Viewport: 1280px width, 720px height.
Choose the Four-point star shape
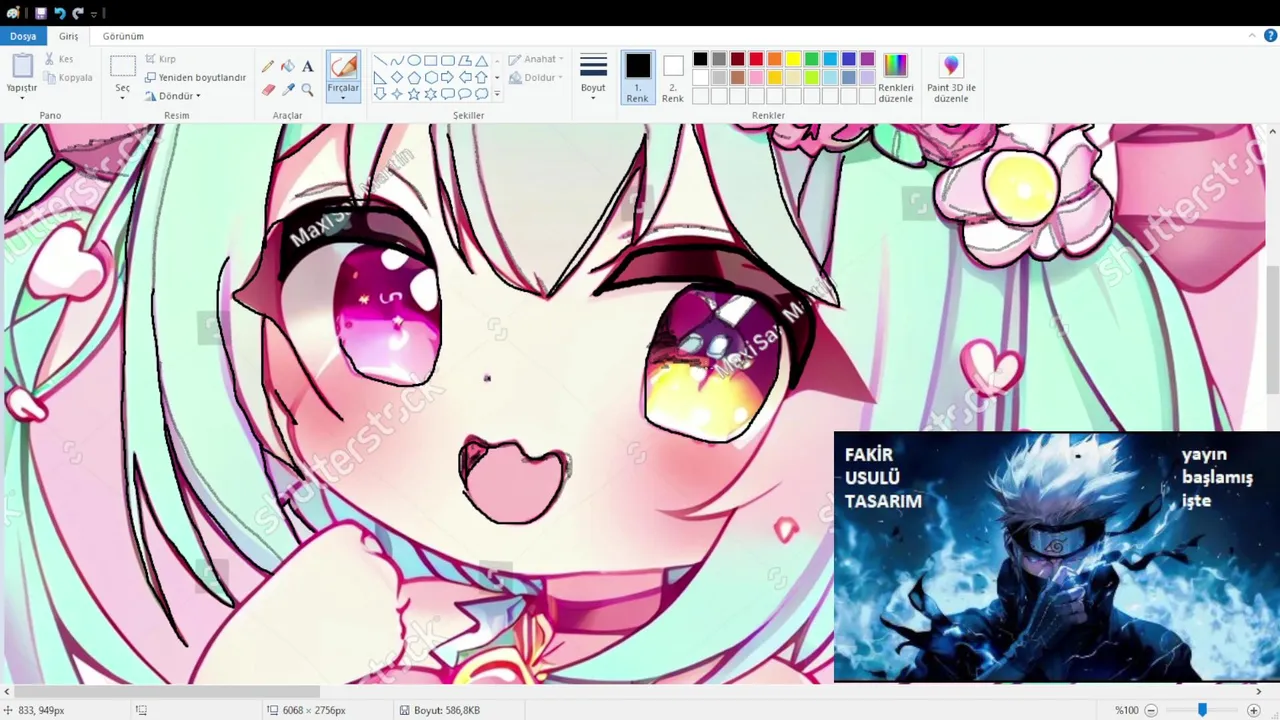coord(397,94)
